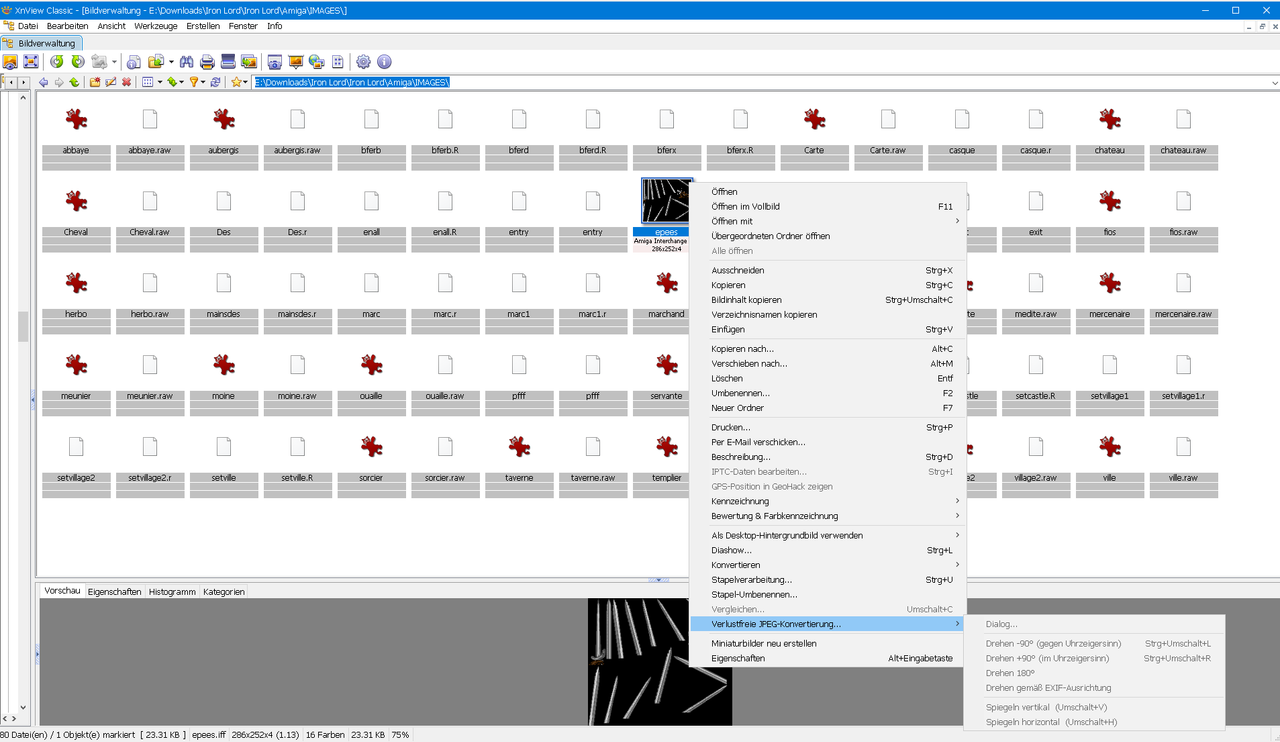This screenshot has width=1280, height=742.
Task: Go back with the left arrow icon
Action: [43, 82]
